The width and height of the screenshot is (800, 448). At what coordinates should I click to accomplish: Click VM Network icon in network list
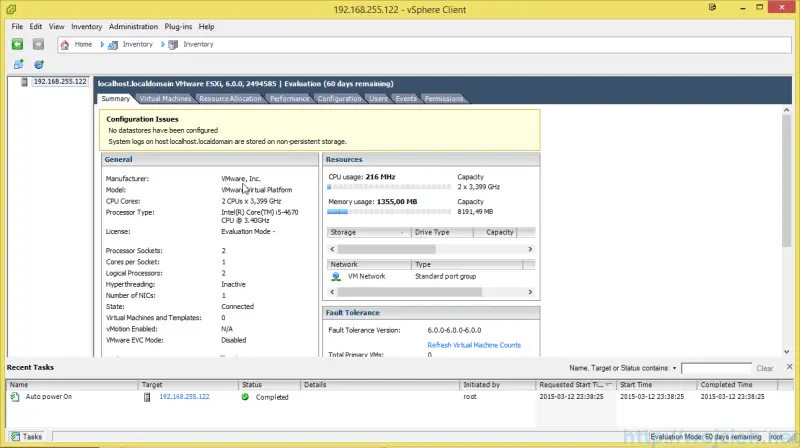[x=336, y=277]
